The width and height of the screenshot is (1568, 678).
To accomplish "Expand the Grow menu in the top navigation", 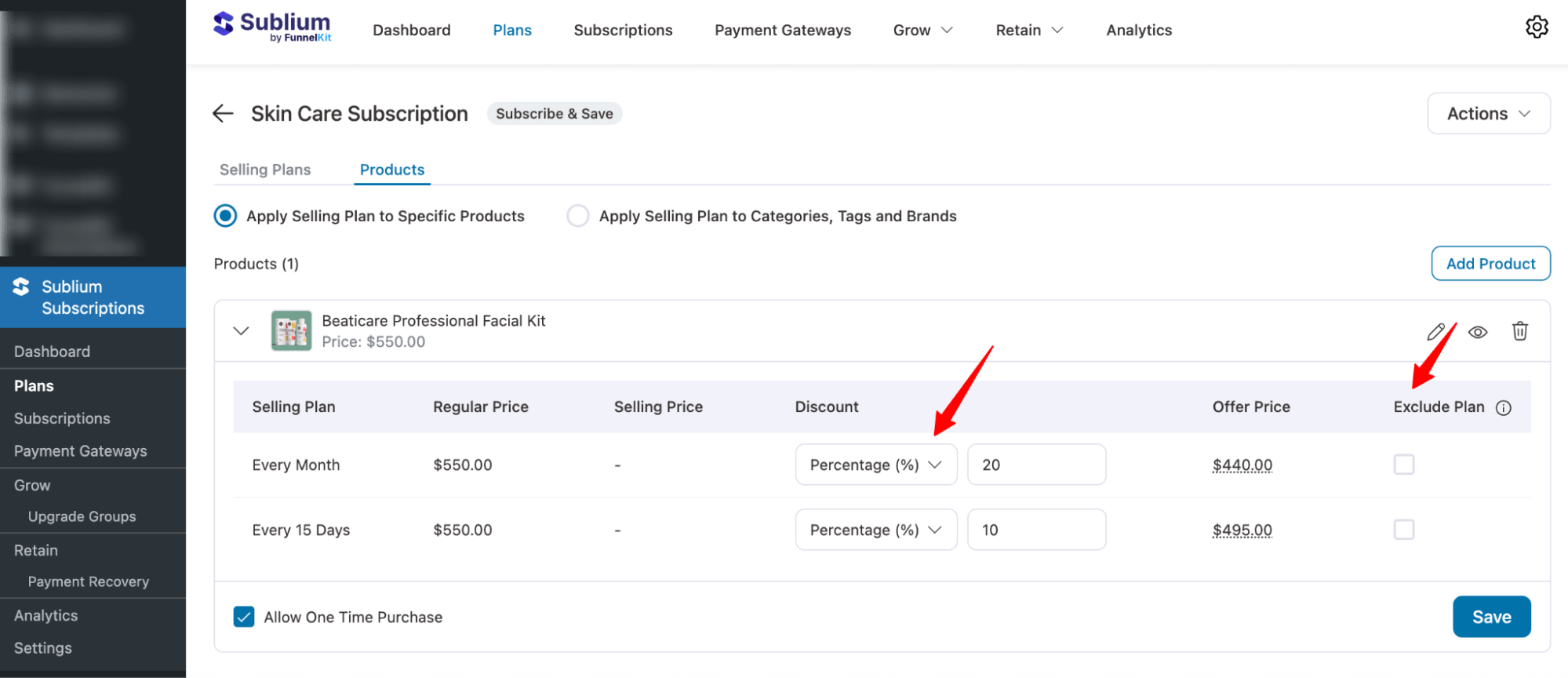I will [x=922, y=31].
